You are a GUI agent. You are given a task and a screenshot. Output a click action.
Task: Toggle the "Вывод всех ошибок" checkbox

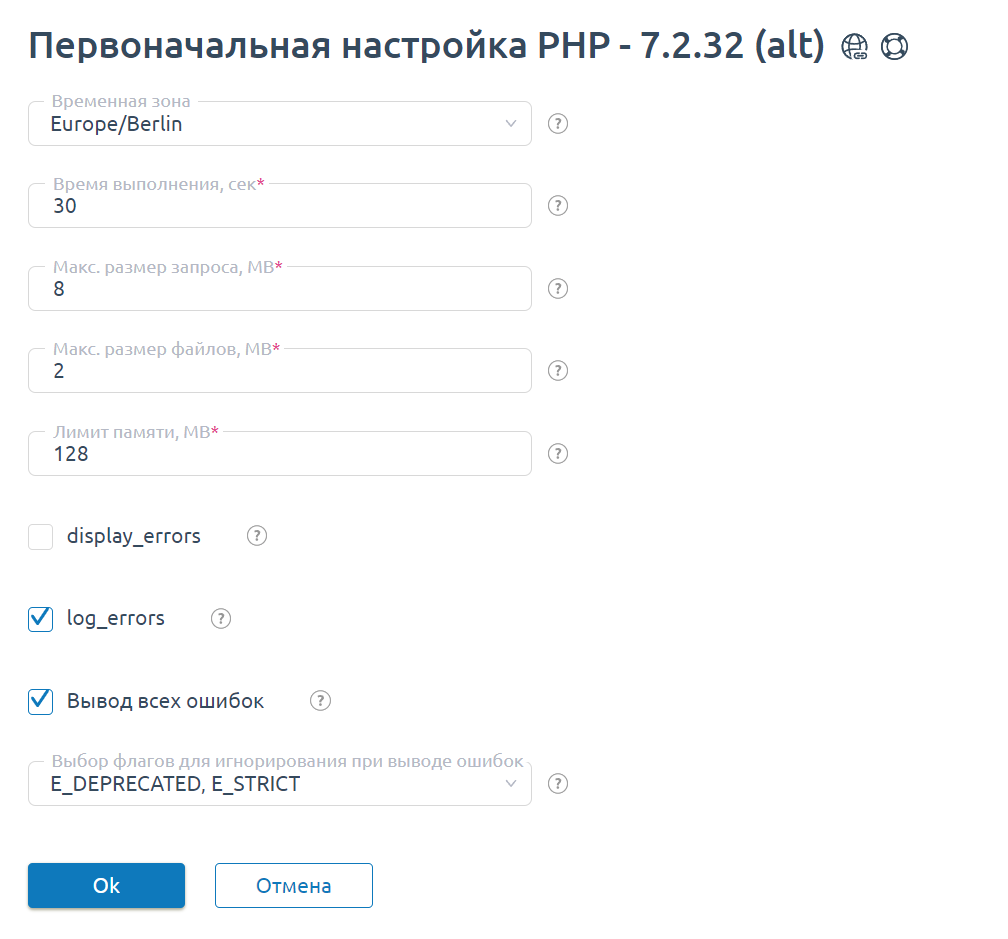(x=41, y=701)
